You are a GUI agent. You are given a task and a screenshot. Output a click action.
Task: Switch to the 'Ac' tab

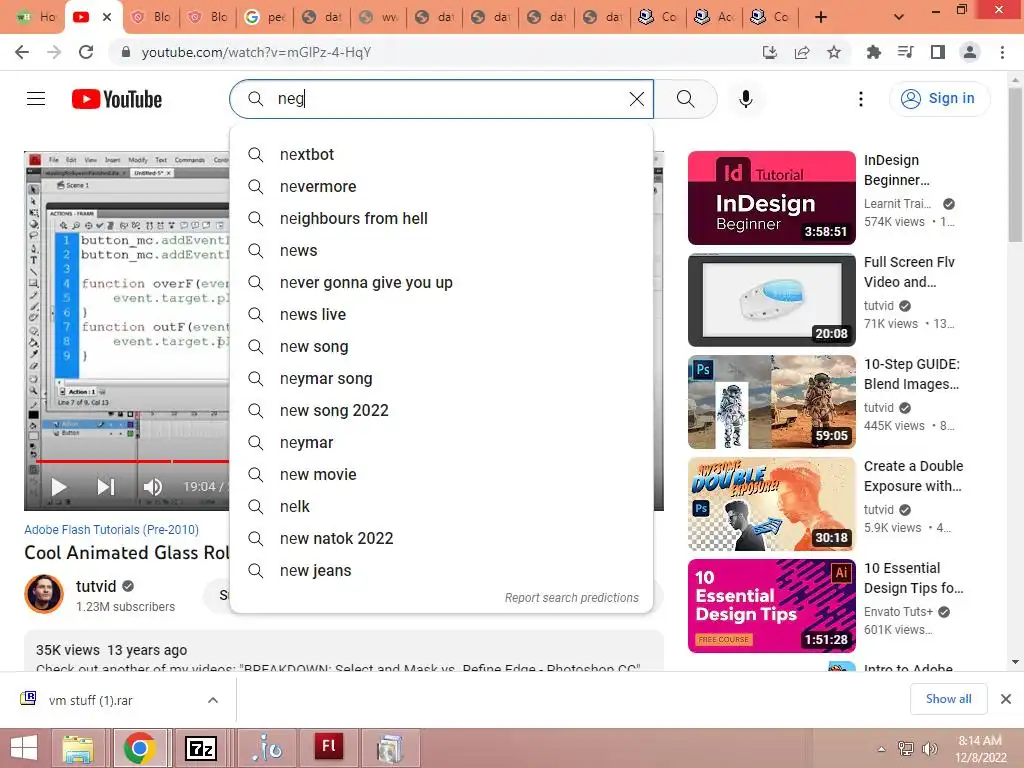coord(715,18)
